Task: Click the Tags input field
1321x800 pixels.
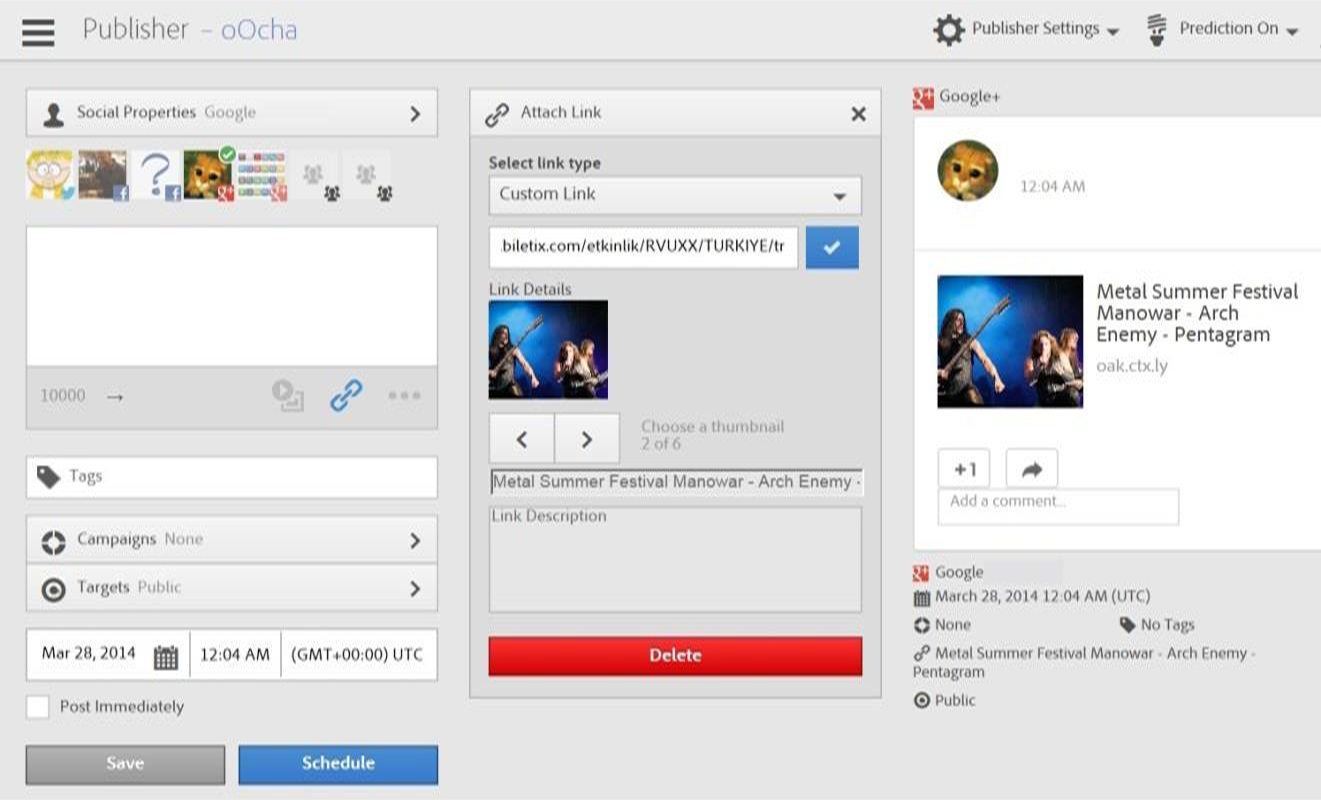Action: [x=231, y=477]
